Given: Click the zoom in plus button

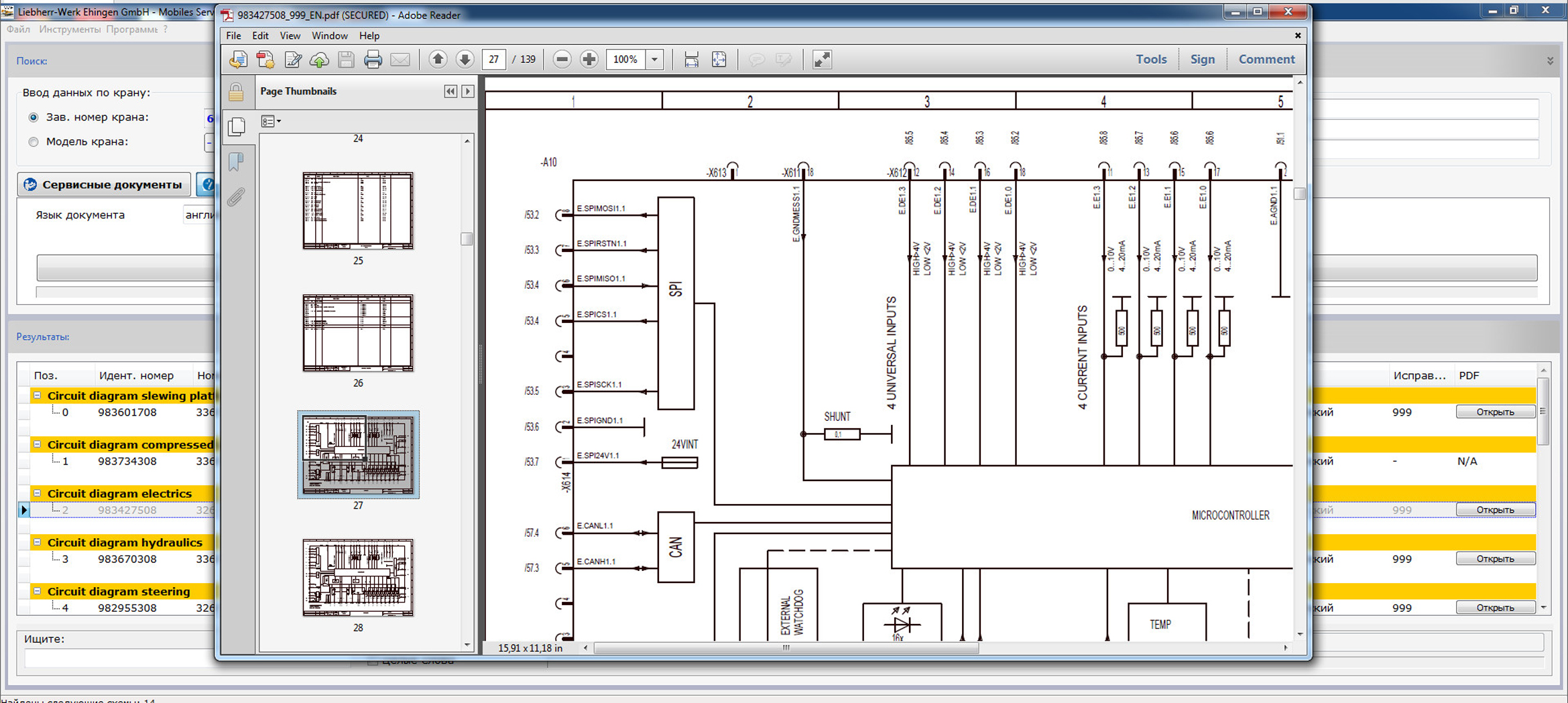Looking at the screenshot, I should point(589,60).
